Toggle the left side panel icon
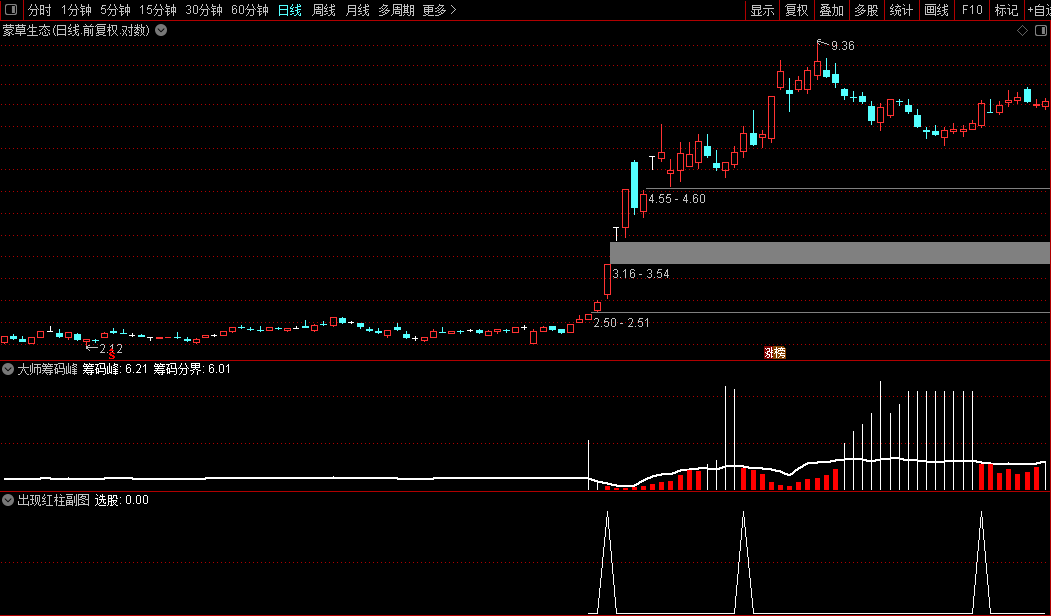The height and width of the screenshot is (616, 1051). click(11, 10)
